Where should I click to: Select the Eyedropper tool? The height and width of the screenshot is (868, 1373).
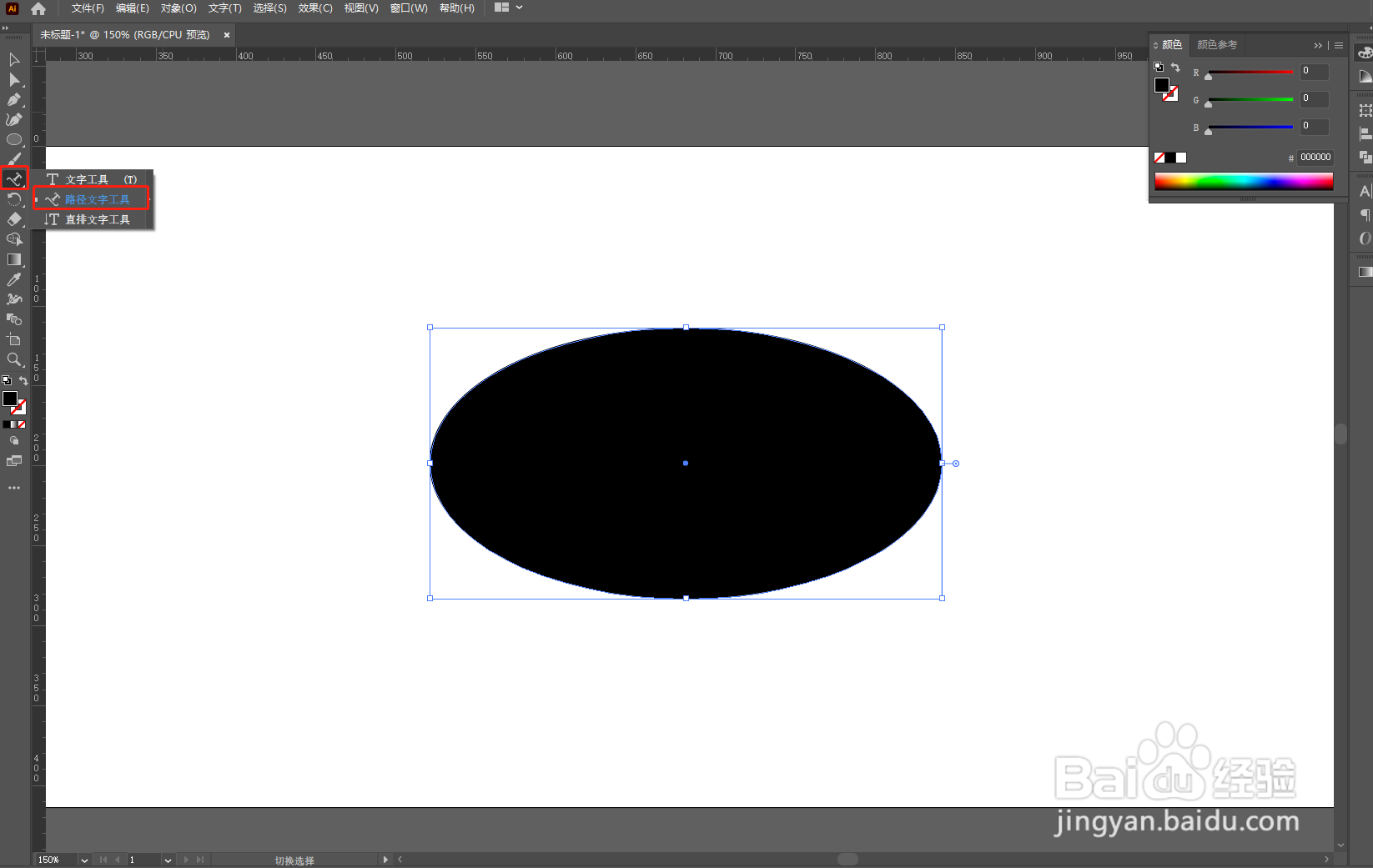click(x=14, y=279)
